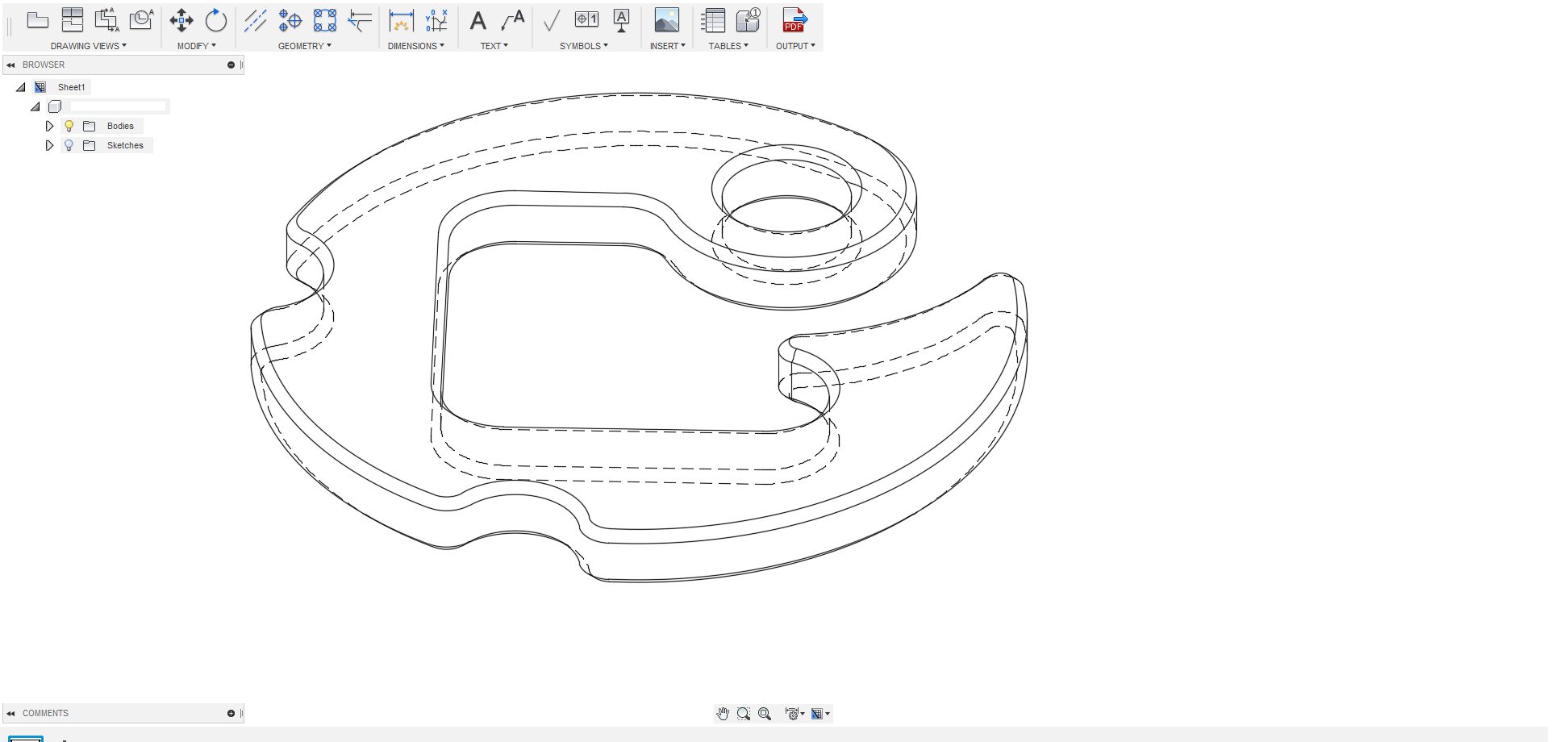Collapse the Sheet1 tree node
1568x742 pixels.
click(x=21, y=87)
